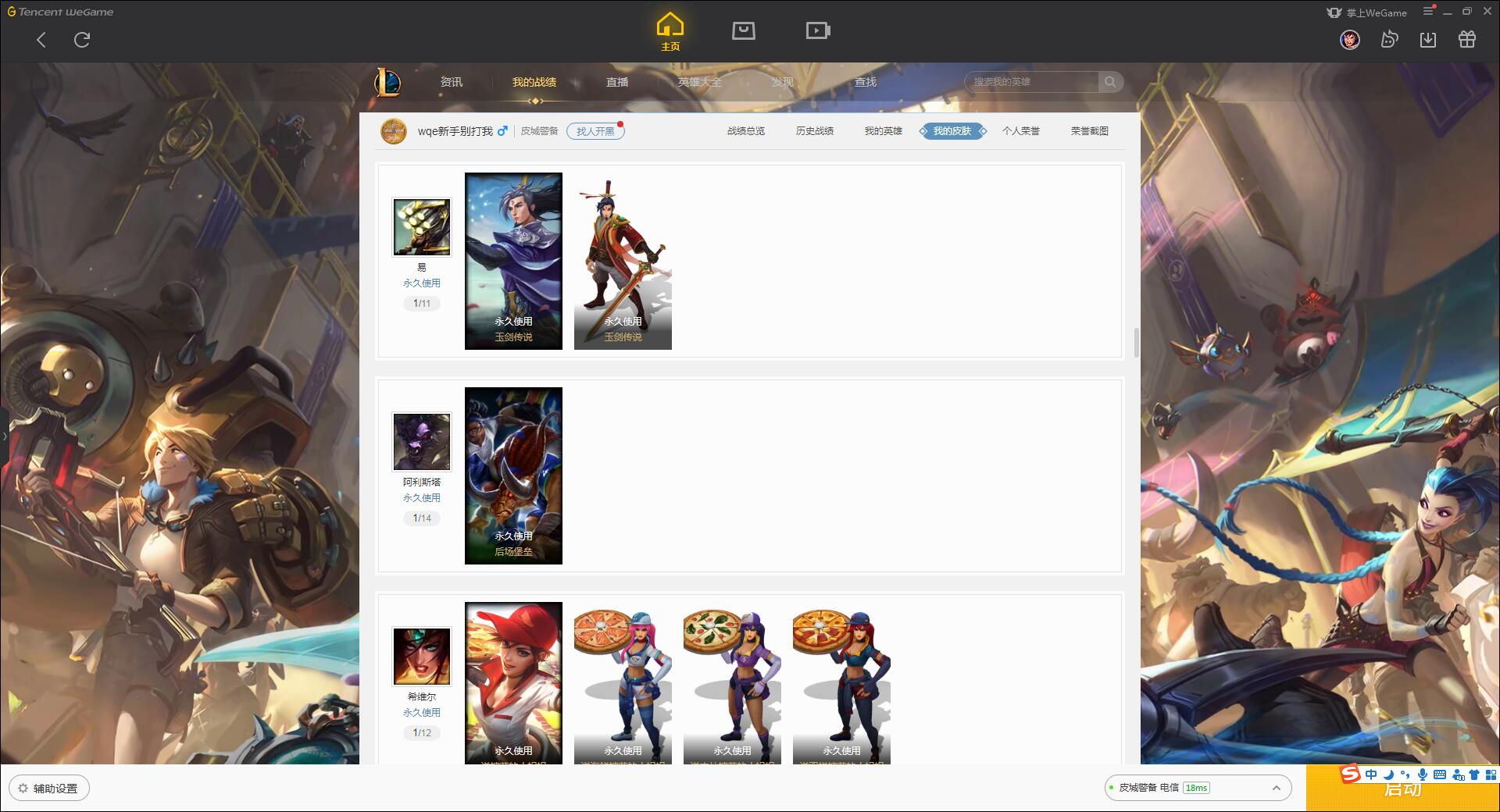Open the gift box icon
The height and width of the screenshot is (812, 1500).
tap(1467, 39)
